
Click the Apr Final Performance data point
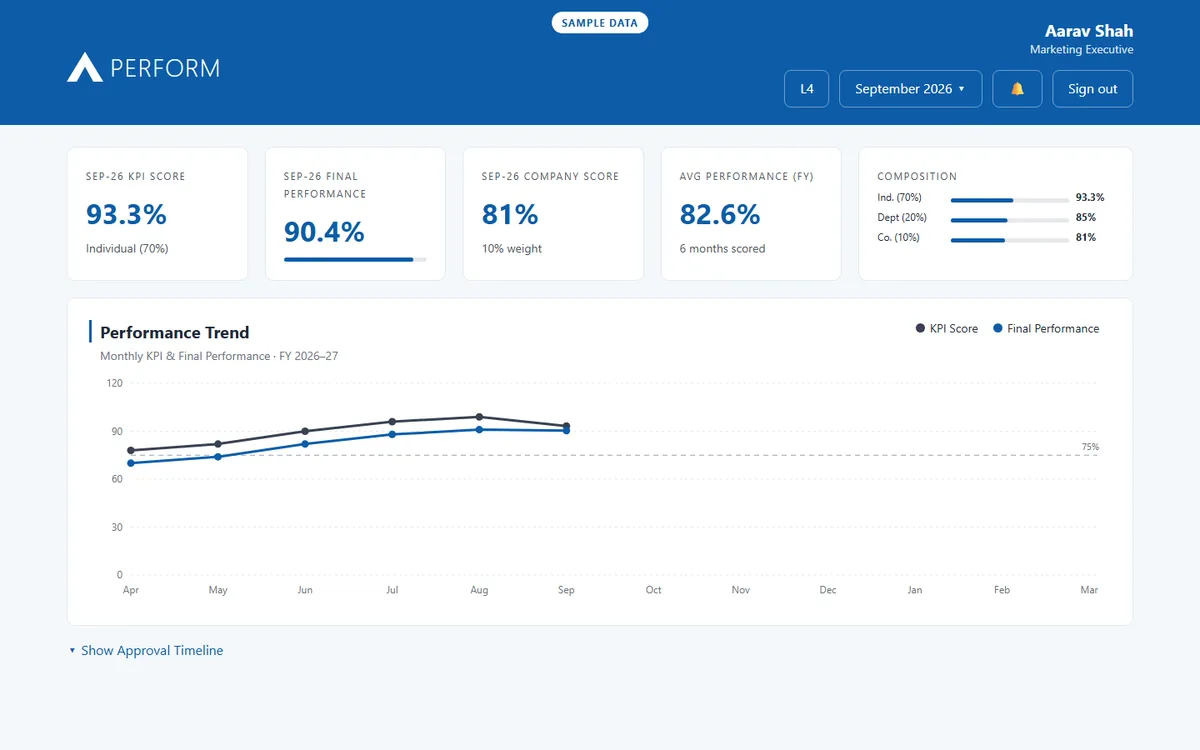click(131, 463)
